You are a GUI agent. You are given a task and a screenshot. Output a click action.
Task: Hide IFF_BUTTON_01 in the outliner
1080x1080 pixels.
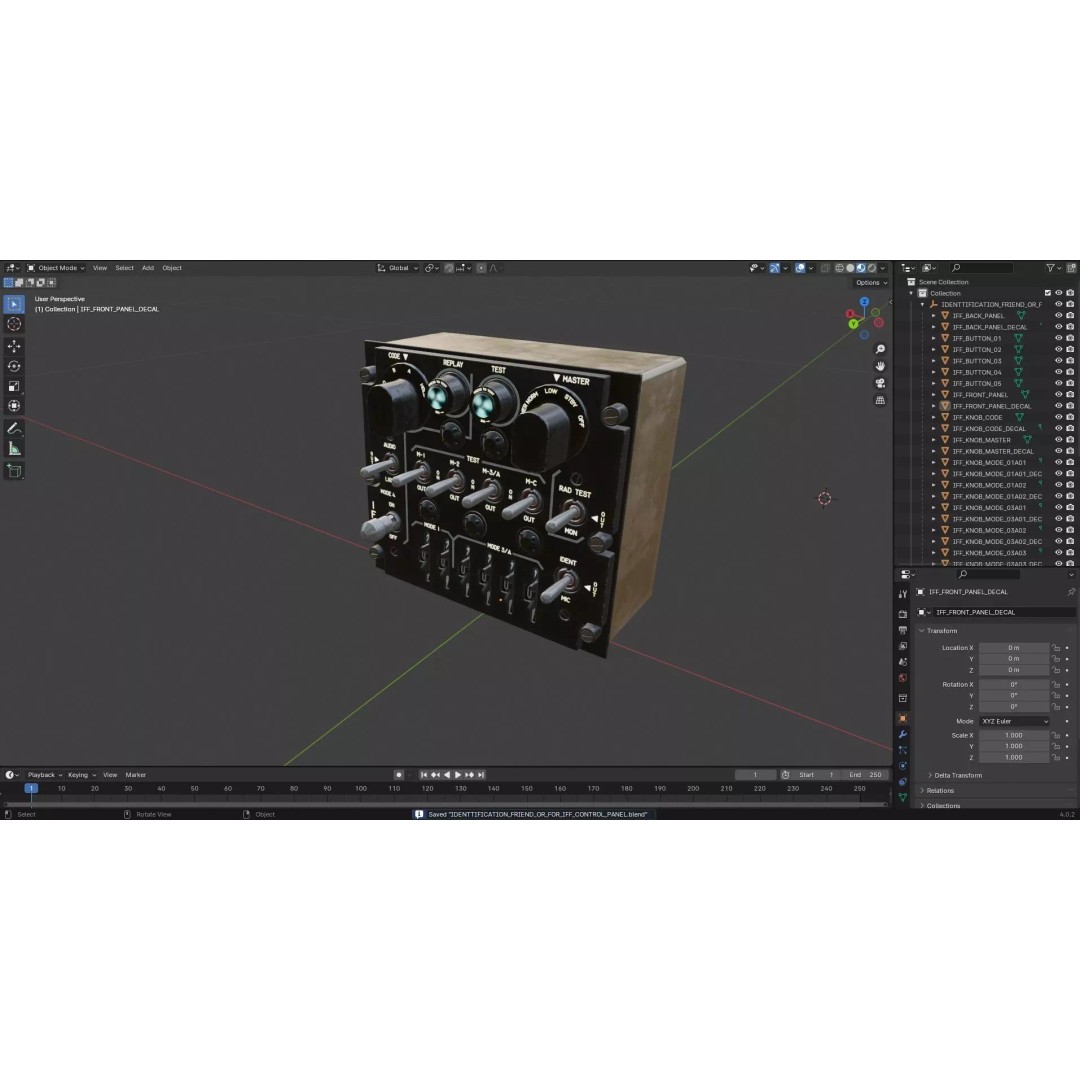tap(1058, 338)
